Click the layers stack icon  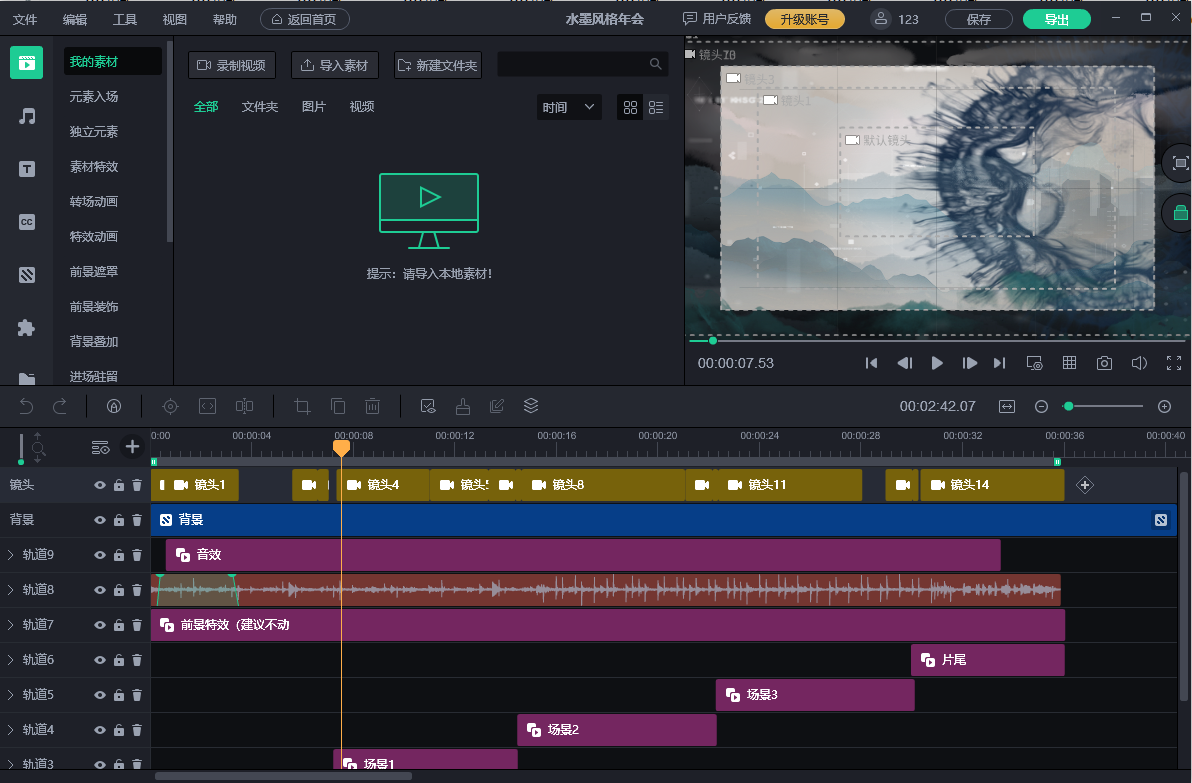point(531,407)
